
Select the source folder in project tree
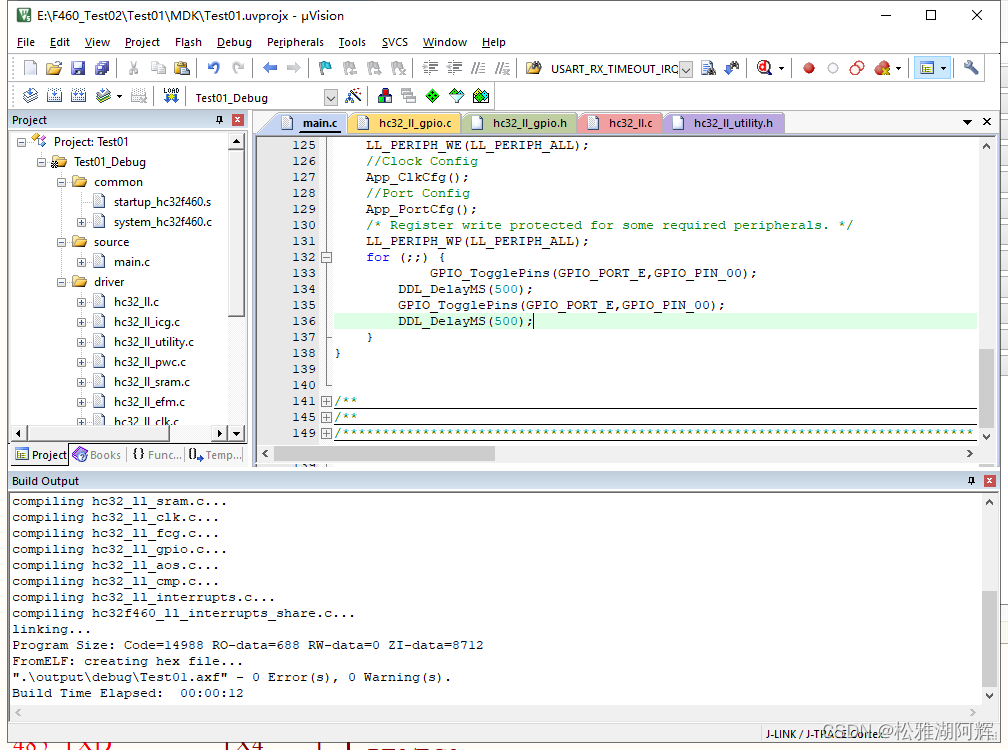[111, 242]
